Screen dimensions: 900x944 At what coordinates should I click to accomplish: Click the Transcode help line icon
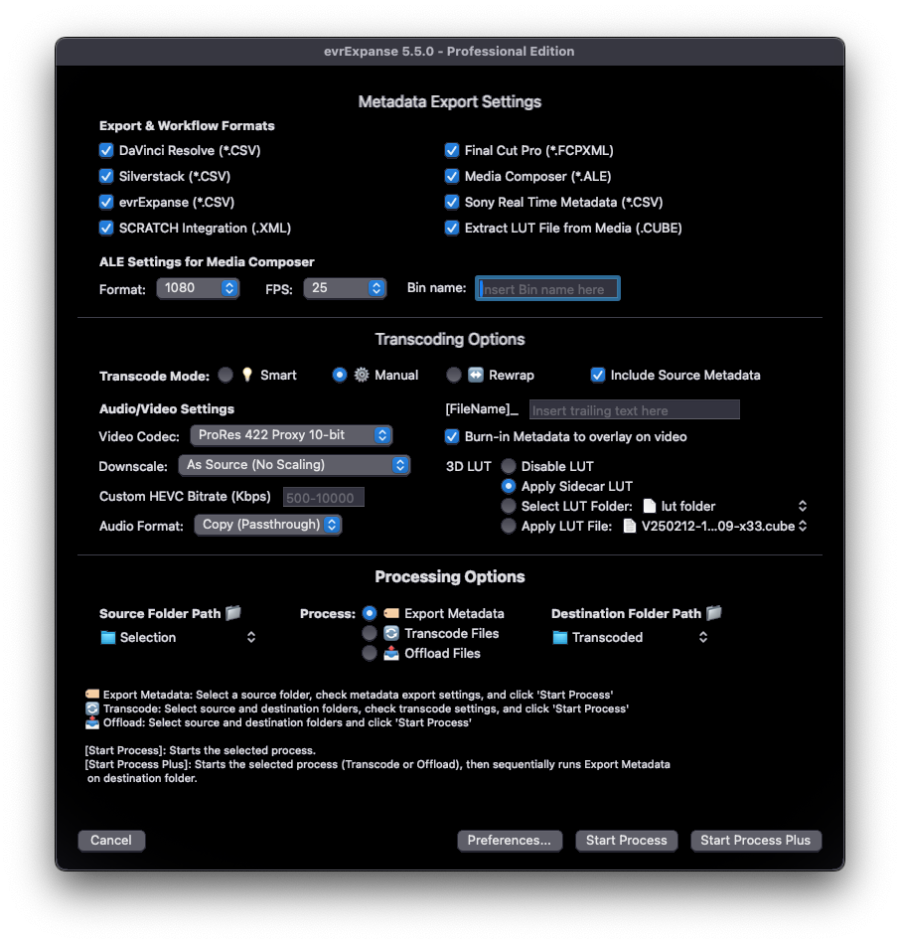coord(92,708)
